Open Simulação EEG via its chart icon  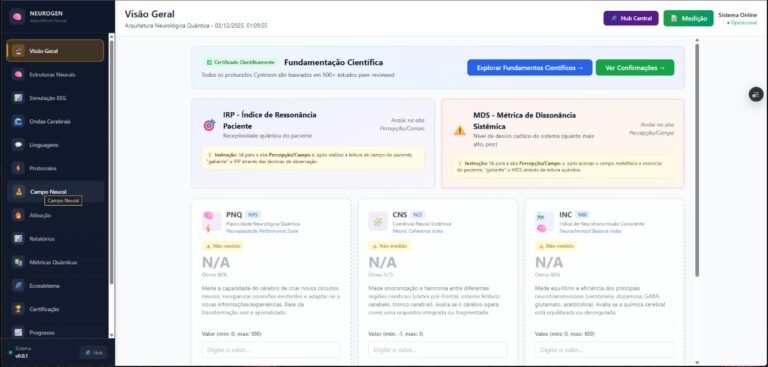tap(18, 98)
